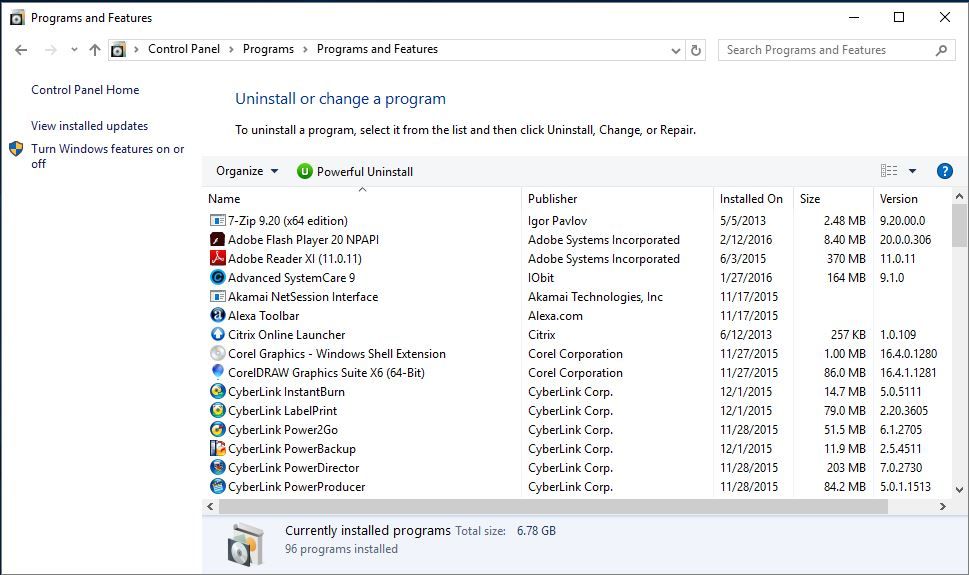
Task: Click the vertical scrollbar down arrow
Action: (x=959, y=490)
